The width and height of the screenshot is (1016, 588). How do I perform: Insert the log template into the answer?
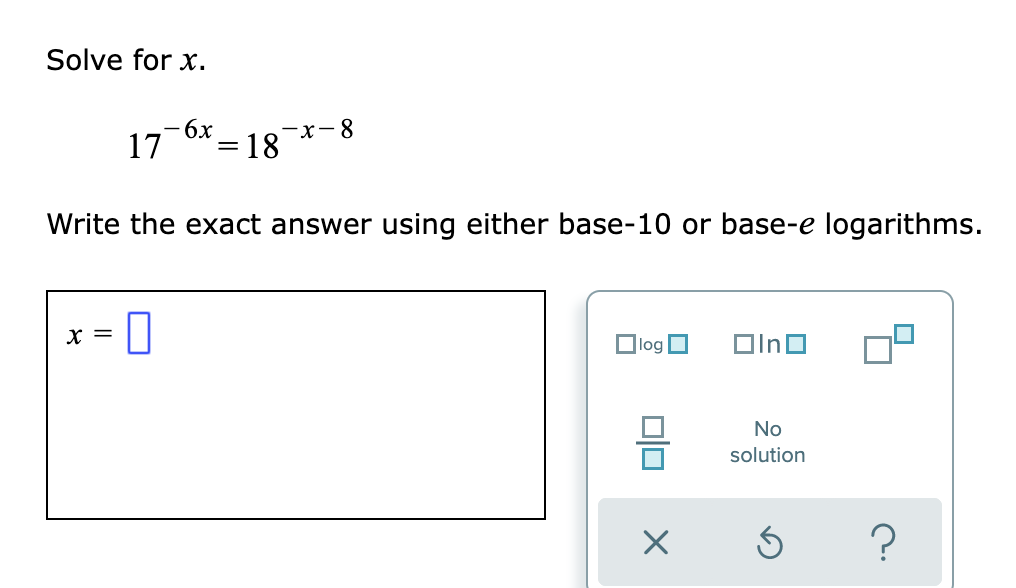(x=651, y=344)
